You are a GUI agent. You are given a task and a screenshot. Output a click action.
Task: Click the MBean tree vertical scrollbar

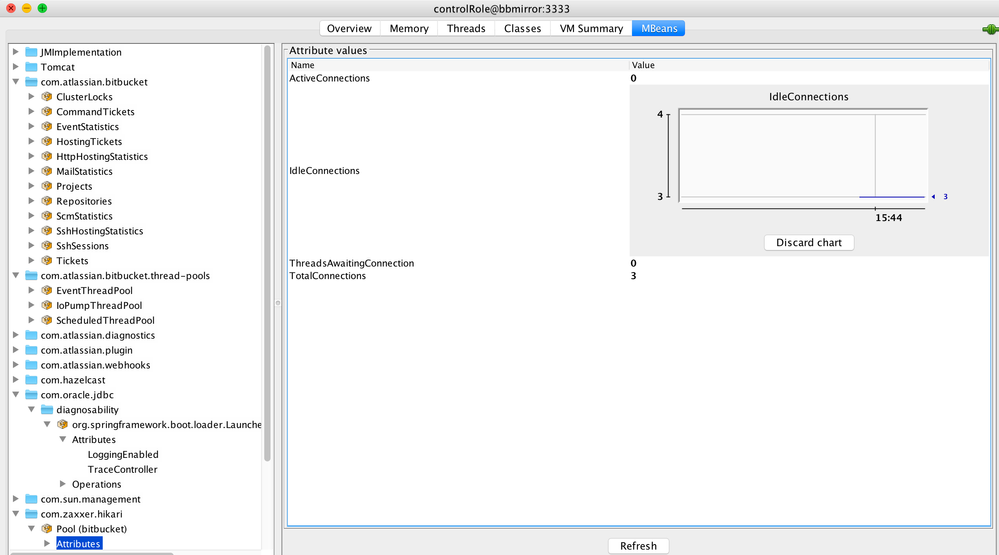[268, 254]
